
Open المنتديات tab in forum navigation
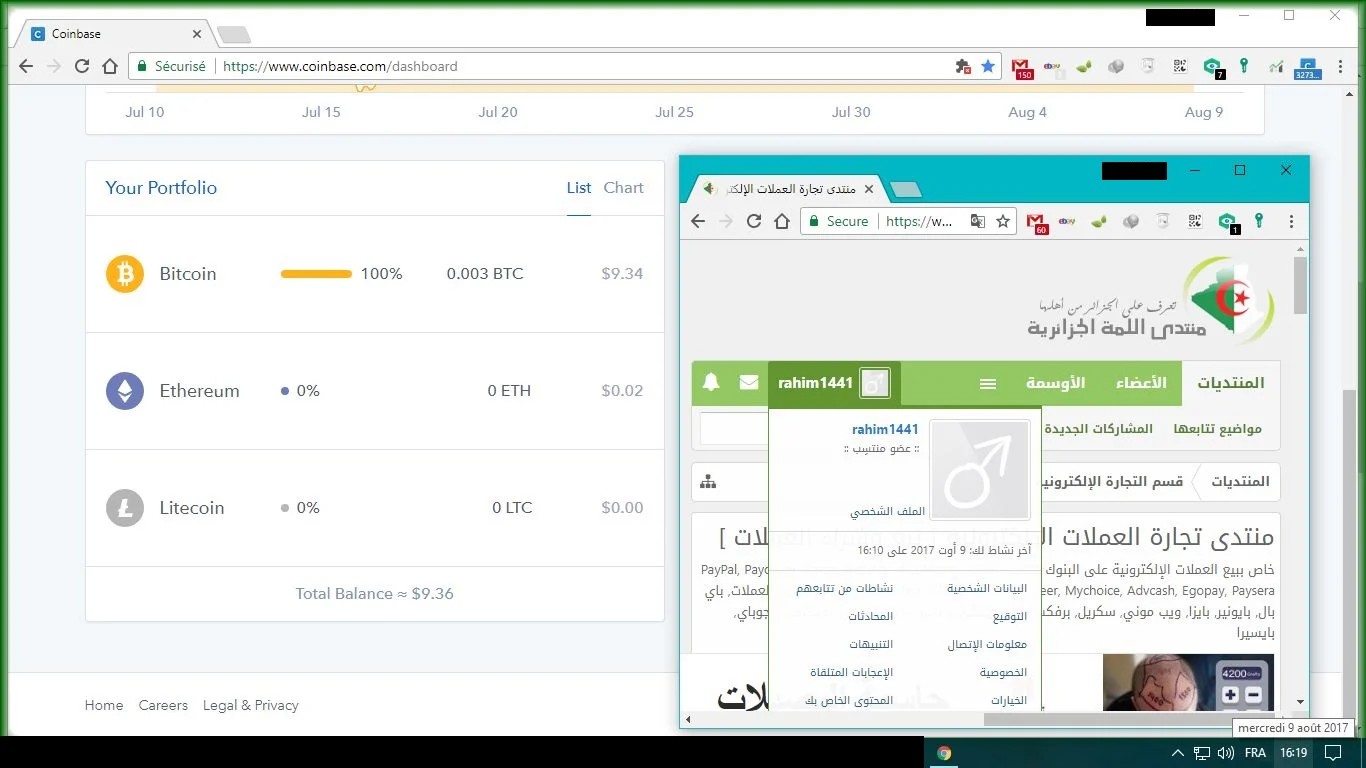pos(1230,383)
